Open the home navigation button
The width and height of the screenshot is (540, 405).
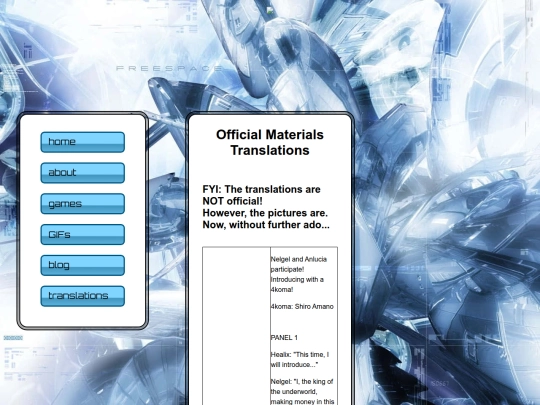83,142
